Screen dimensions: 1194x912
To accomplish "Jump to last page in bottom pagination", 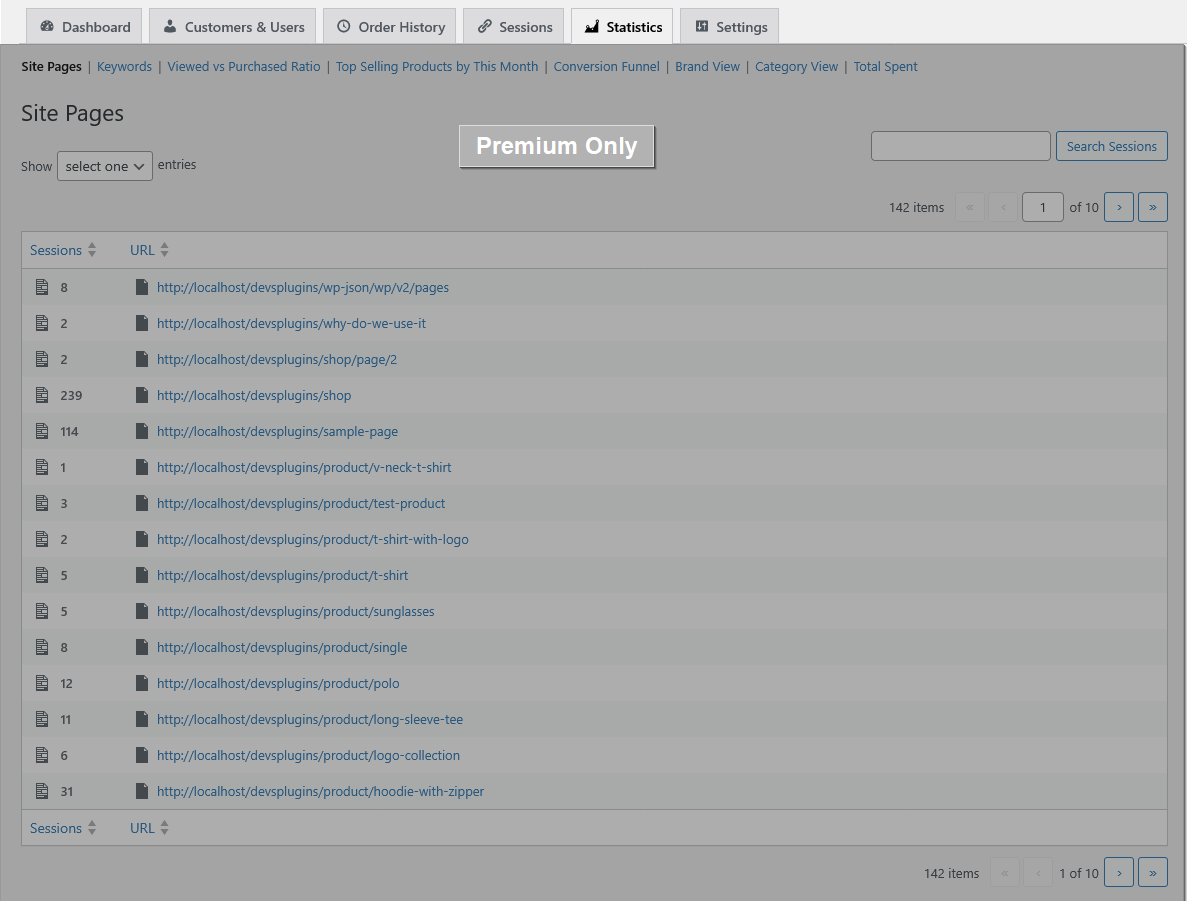I will [1152, 874].
